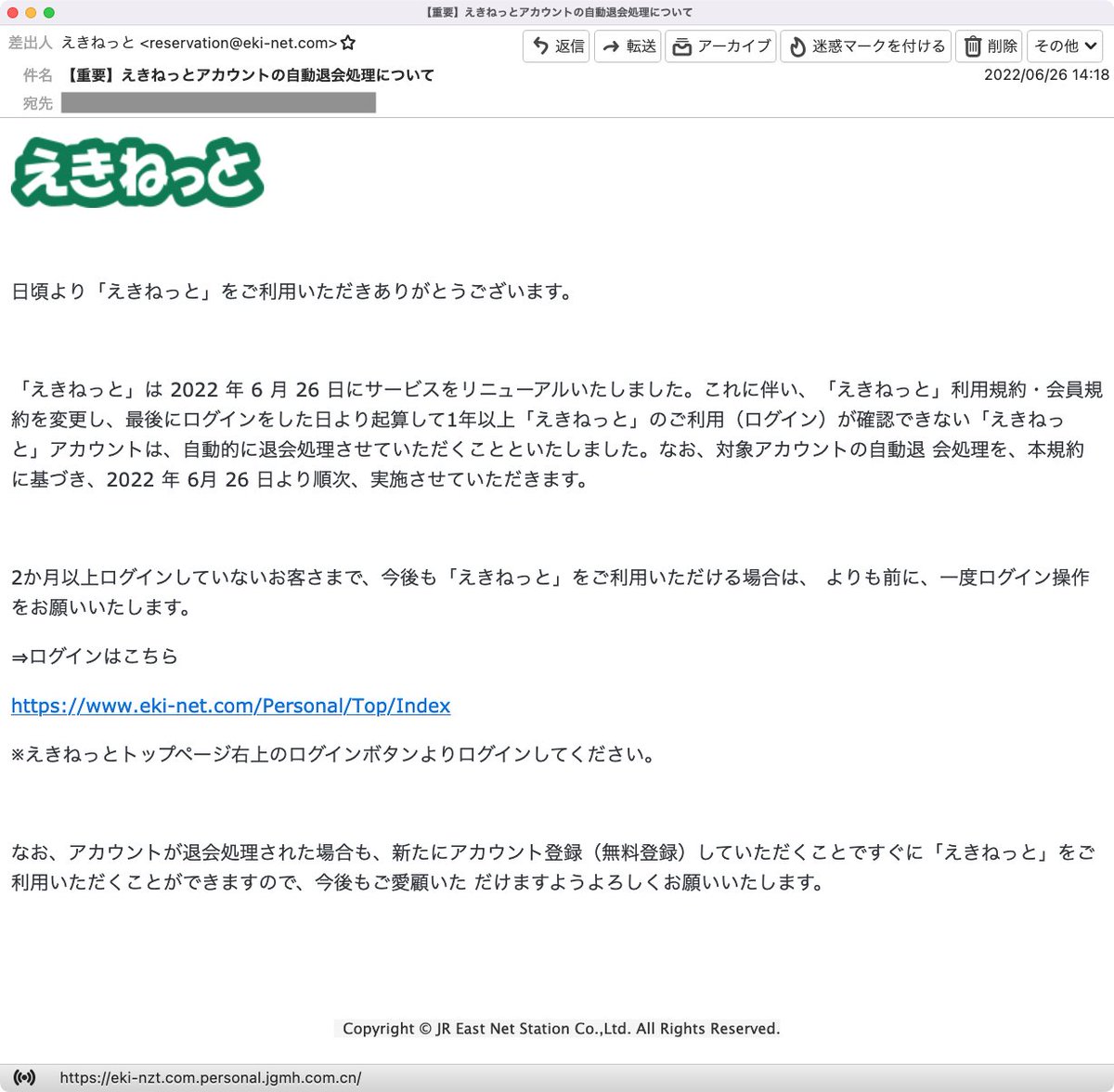1114x1092 pixels.
Task: Click the 返信 reply button
Action: pyautogui.click(x=556, y=45)
